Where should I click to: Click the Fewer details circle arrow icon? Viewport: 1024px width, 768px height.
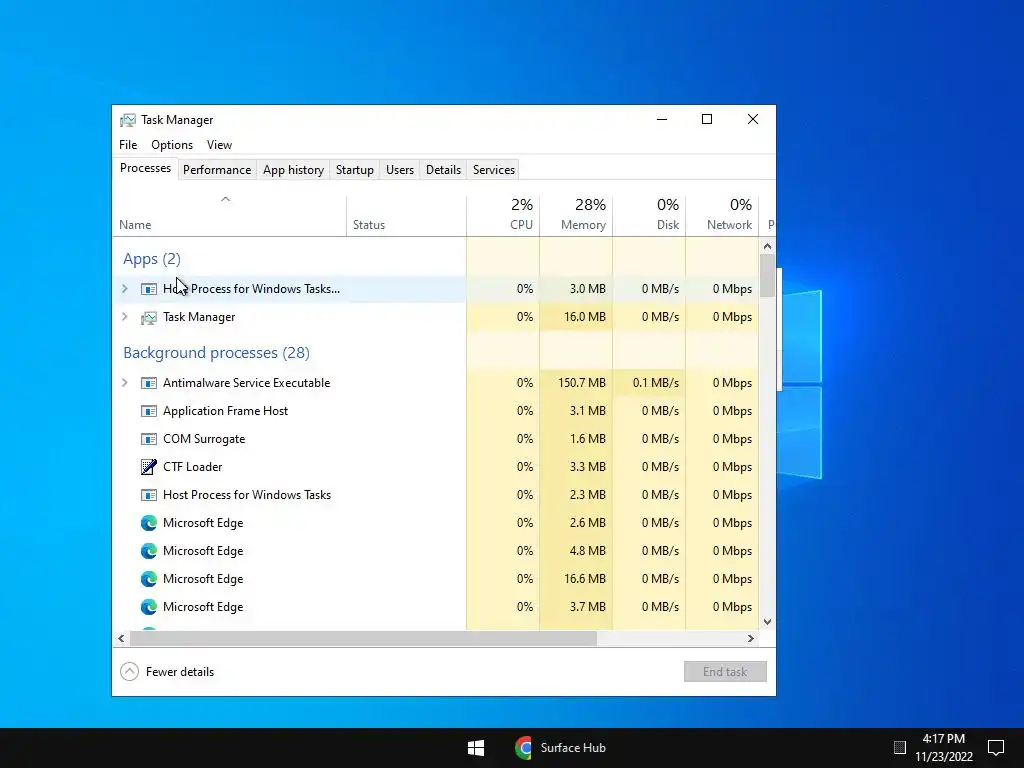click(129, 672)
